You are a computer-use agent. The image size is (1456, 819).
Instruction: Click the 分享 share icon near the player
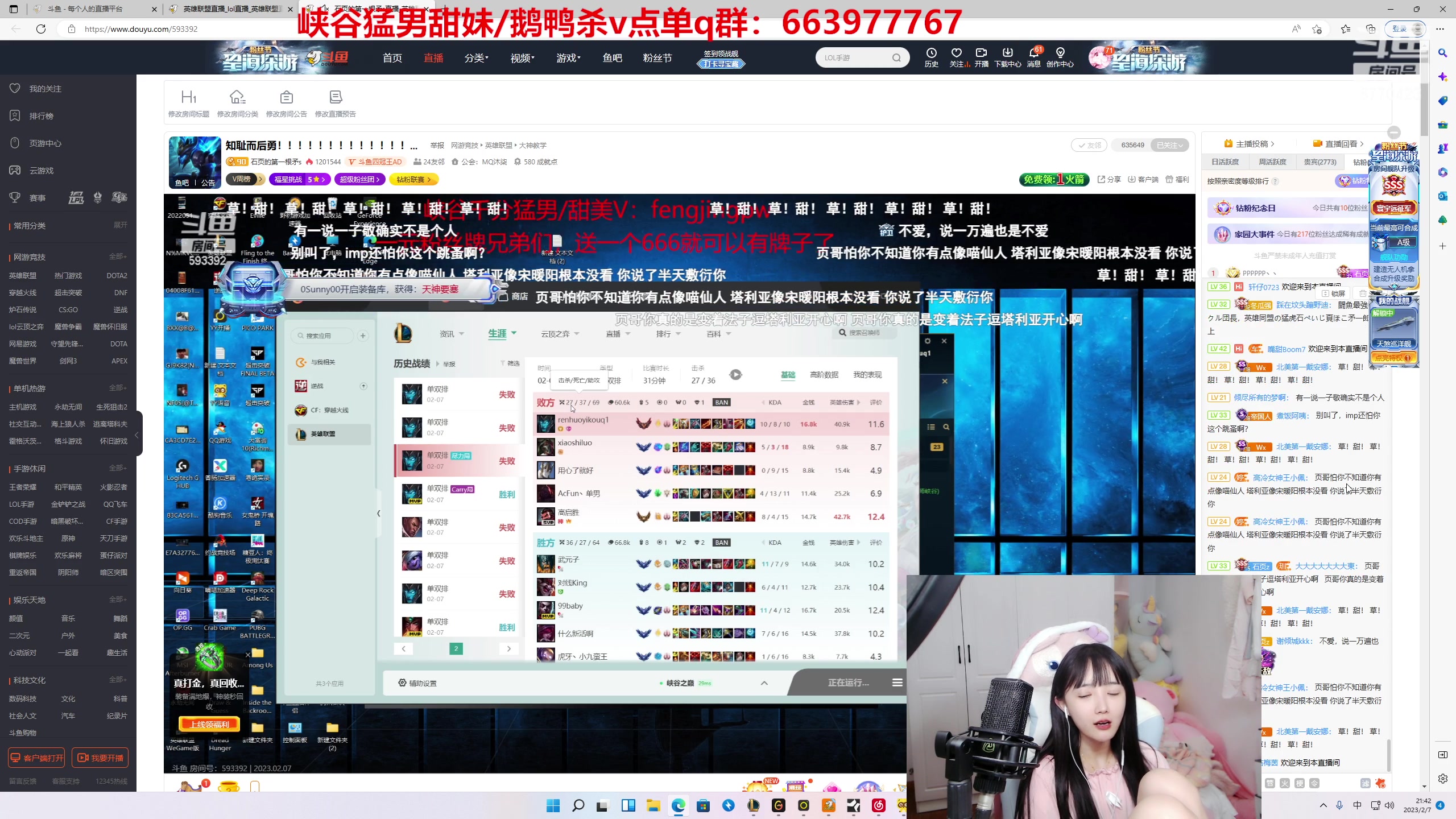pyautogui.click(x=1109, y=179)
